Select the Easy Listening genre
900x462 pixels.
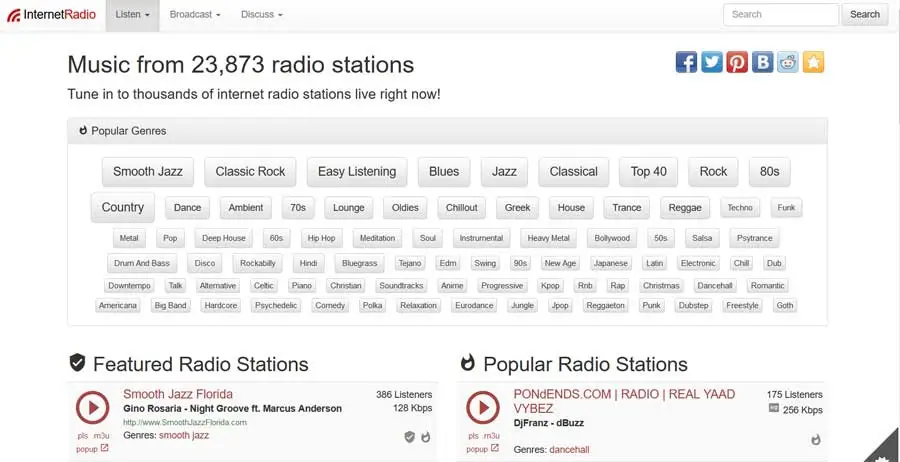(x=357, y=172)
